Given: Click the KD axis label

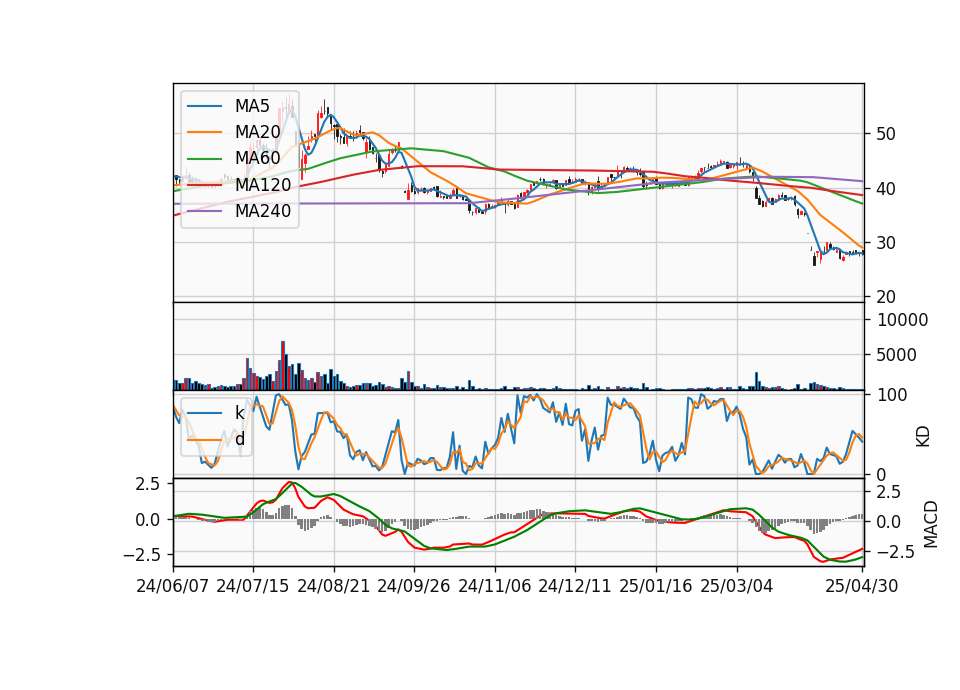Looking at the screenshot, I should pyautogui.click(x=923, y=436).
